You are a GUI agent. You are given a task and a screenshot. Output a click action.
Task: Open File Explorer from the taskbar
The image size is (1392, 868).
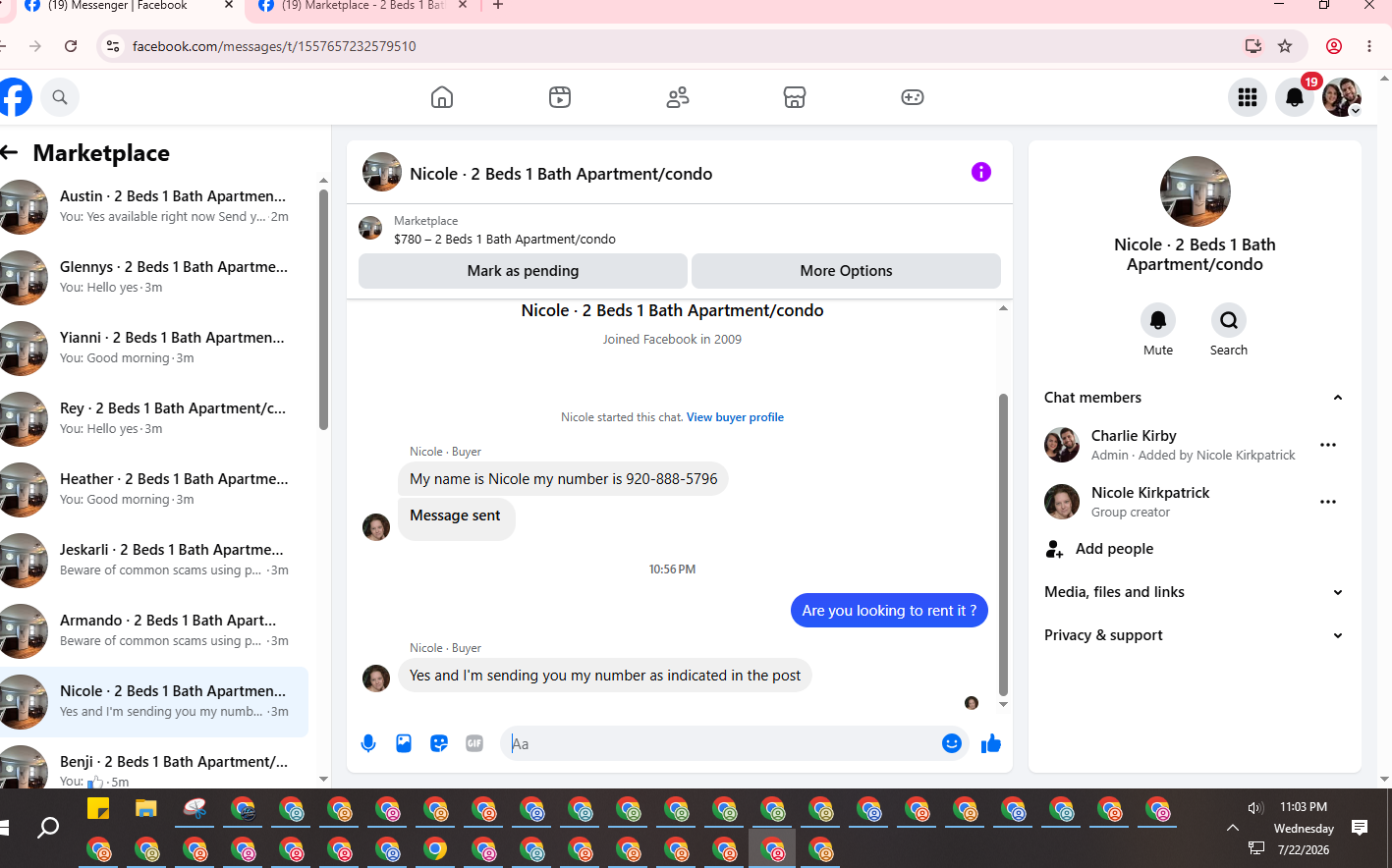tap(146, 809)
